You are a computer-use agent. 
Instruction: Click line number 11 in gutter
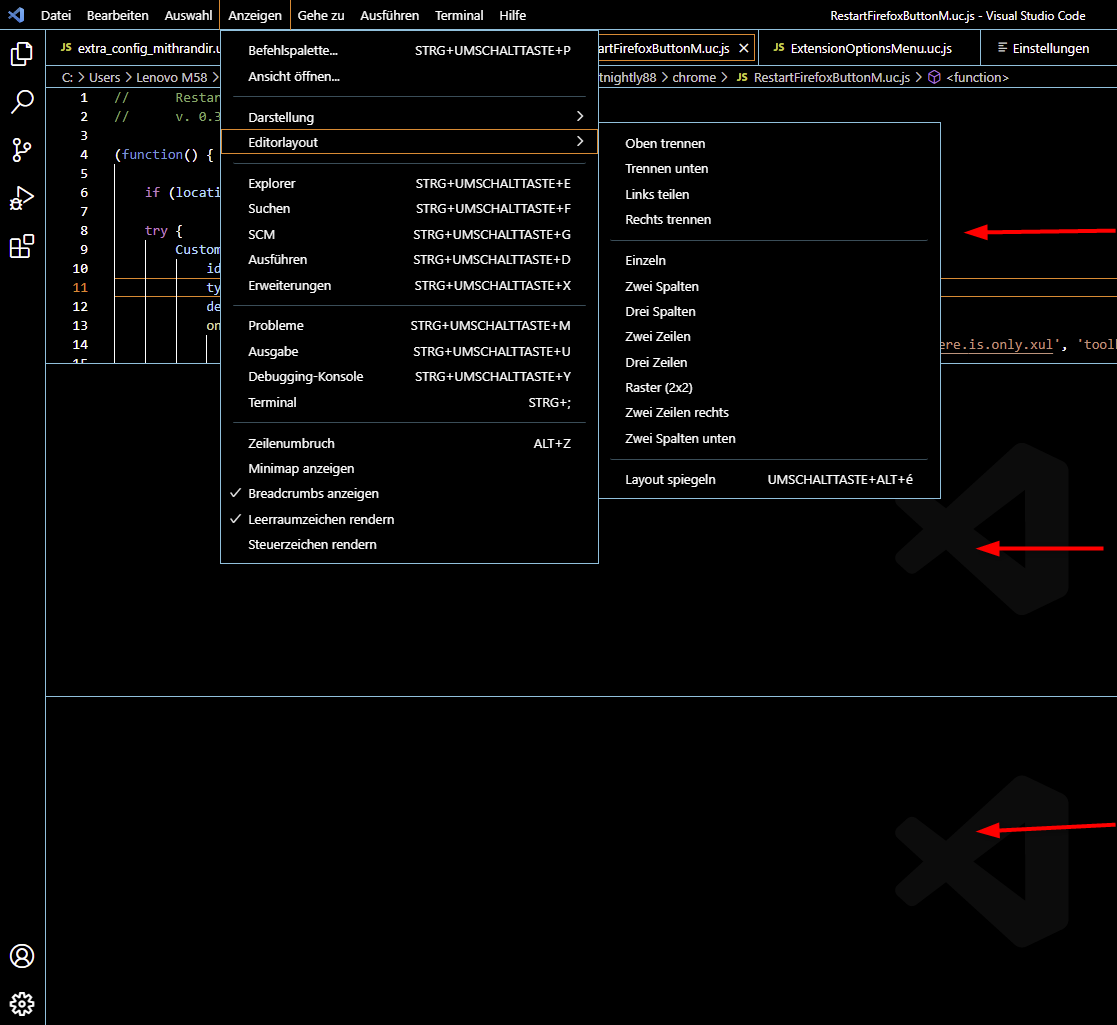(x=80, y=287)
